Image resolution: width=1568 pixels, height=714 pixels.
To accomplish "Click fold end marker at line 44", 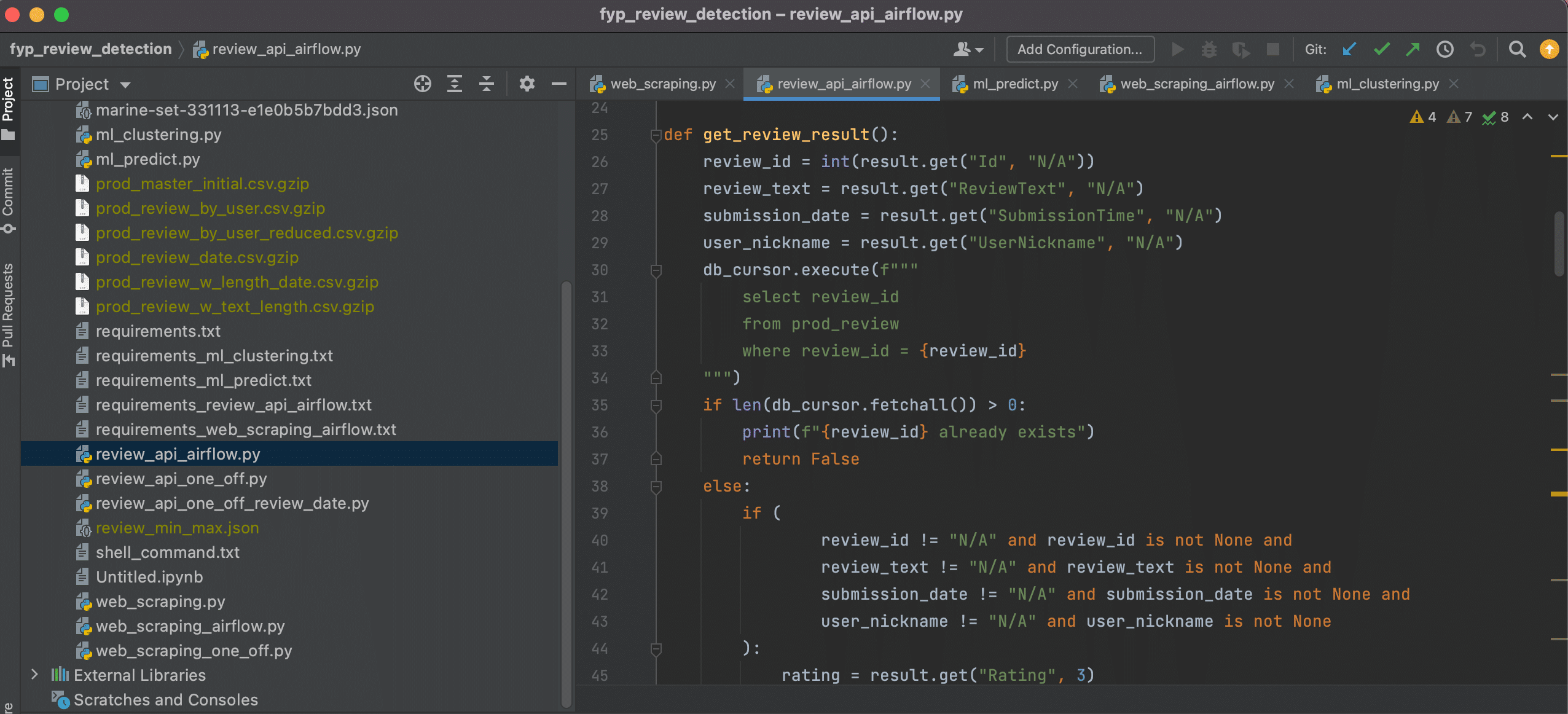I will [x=656, y=649].
